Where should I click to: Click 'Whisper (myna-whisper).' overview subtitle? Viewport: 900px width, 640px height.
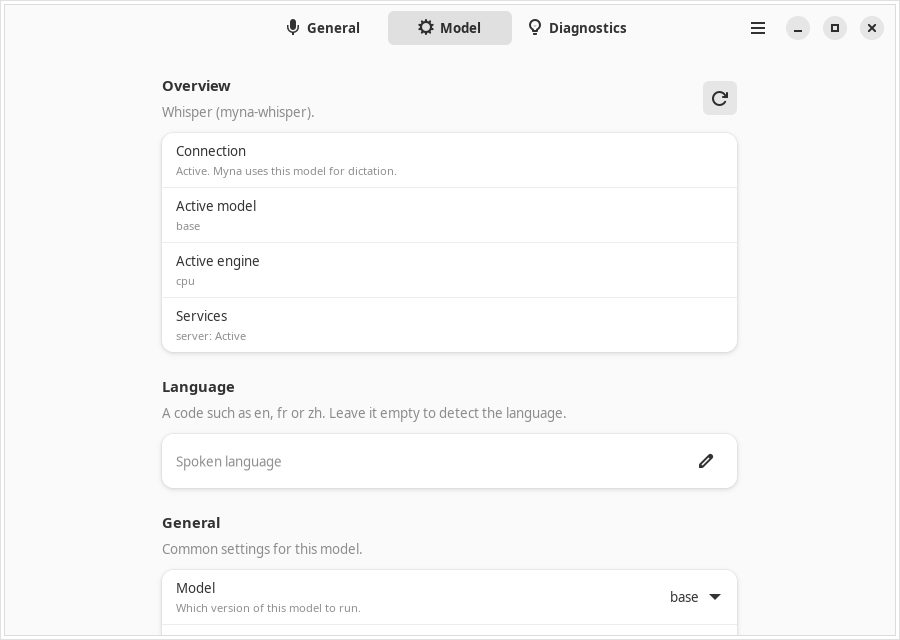pos(238,112)
